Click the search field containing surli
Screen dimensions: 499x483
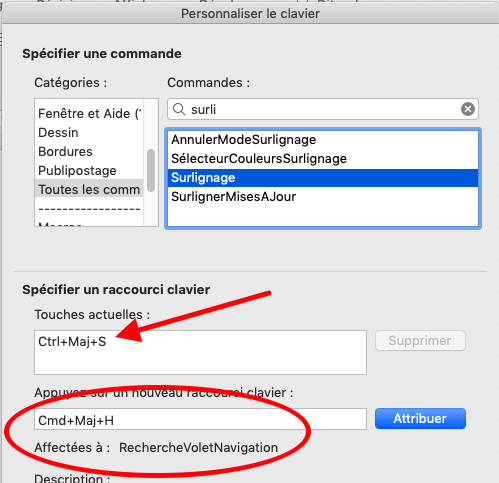point(323,109)
